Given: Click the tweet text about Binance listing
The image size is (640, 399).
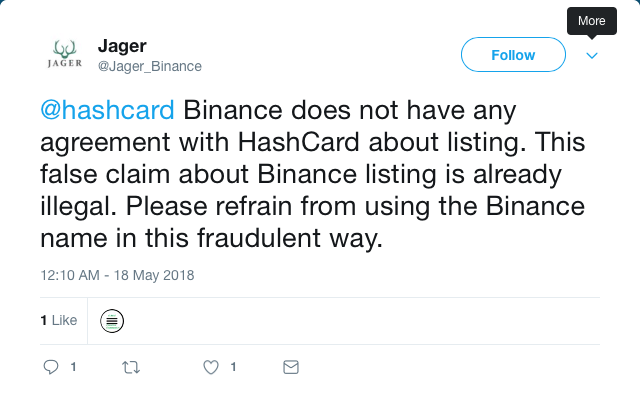Looking at the screenshot, I should (x=313, y=174).
